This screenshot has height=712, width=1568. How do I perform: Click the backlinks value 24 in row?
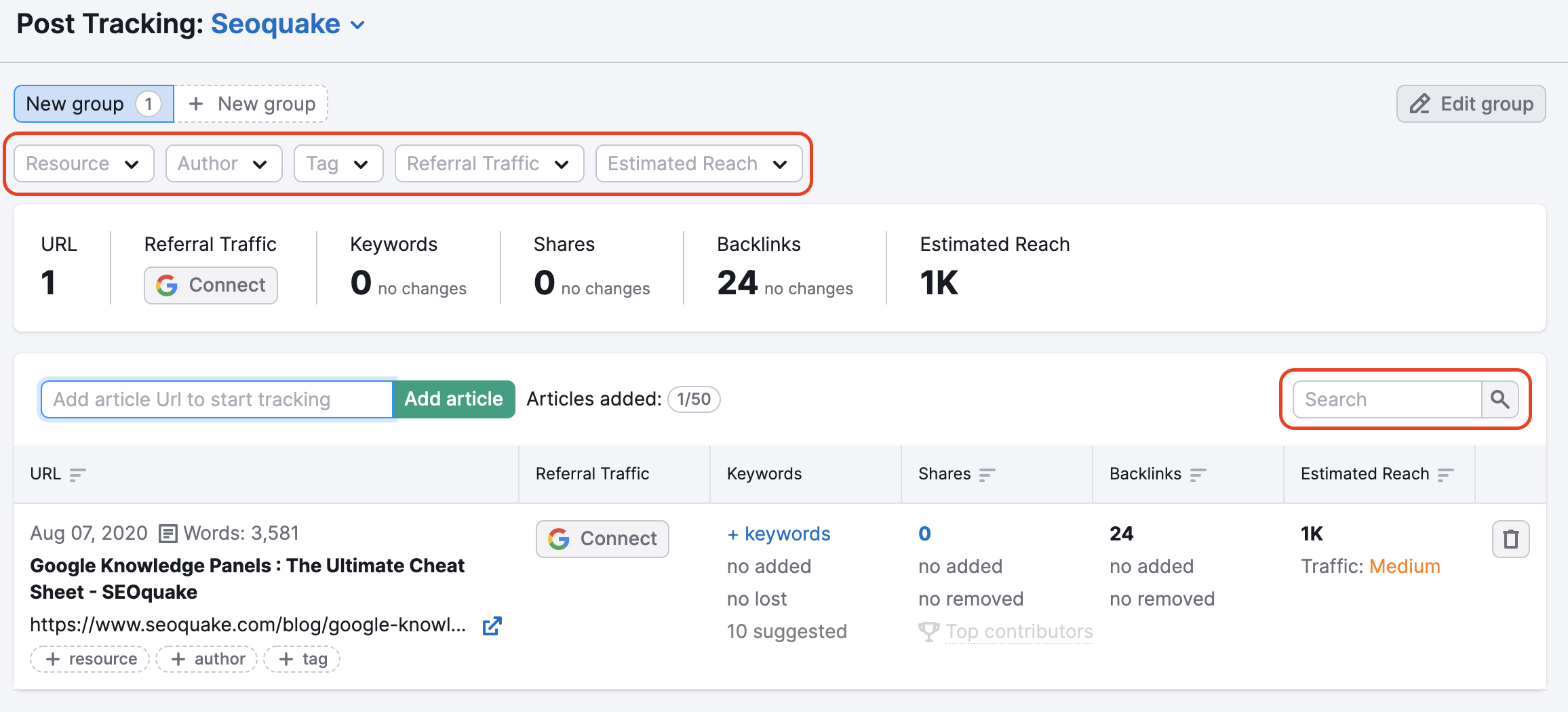click(1122, 534)
